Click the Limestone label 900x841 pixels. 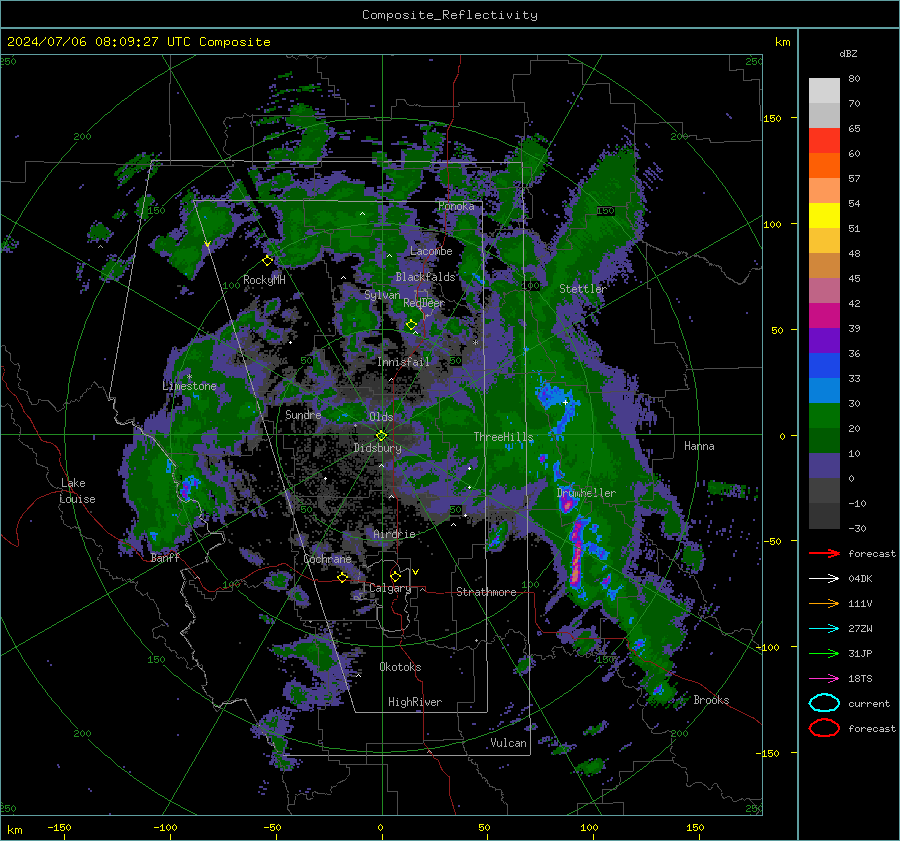pyautogui.click(x=189, y=386)
